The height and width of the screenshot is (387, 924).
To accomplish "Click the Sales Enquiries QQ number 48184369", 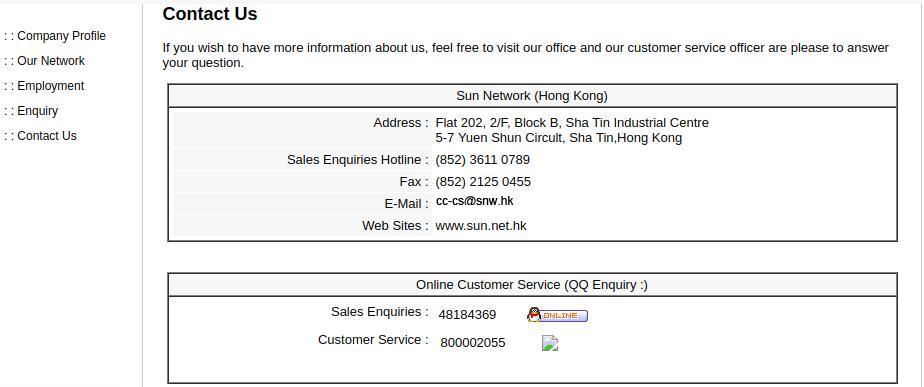I will coord(467,315).
